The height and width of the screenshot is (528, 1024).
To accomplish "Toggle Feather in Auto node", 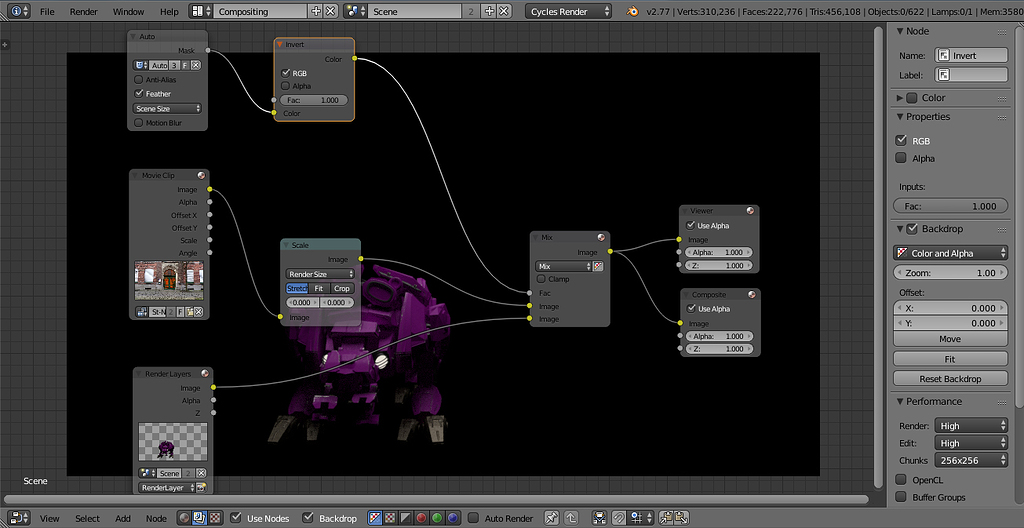I will 138,94.
